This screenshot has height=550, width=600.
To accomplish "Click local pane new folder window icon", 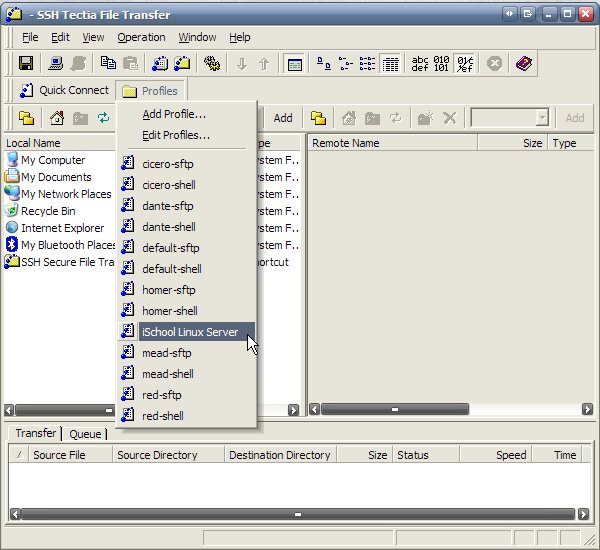I will coord(26,118).
